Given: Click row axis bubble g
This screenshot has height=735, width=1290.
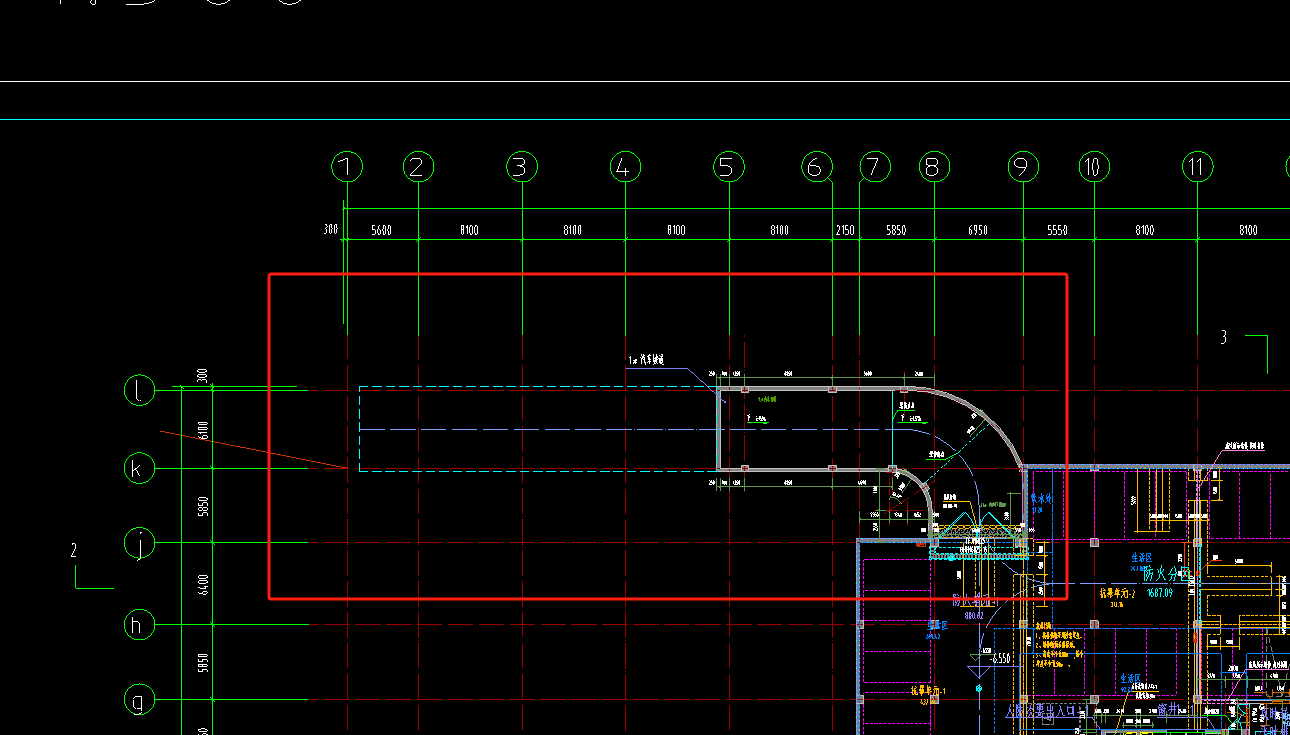Looking at the screenshot, I should click(140, 700).
